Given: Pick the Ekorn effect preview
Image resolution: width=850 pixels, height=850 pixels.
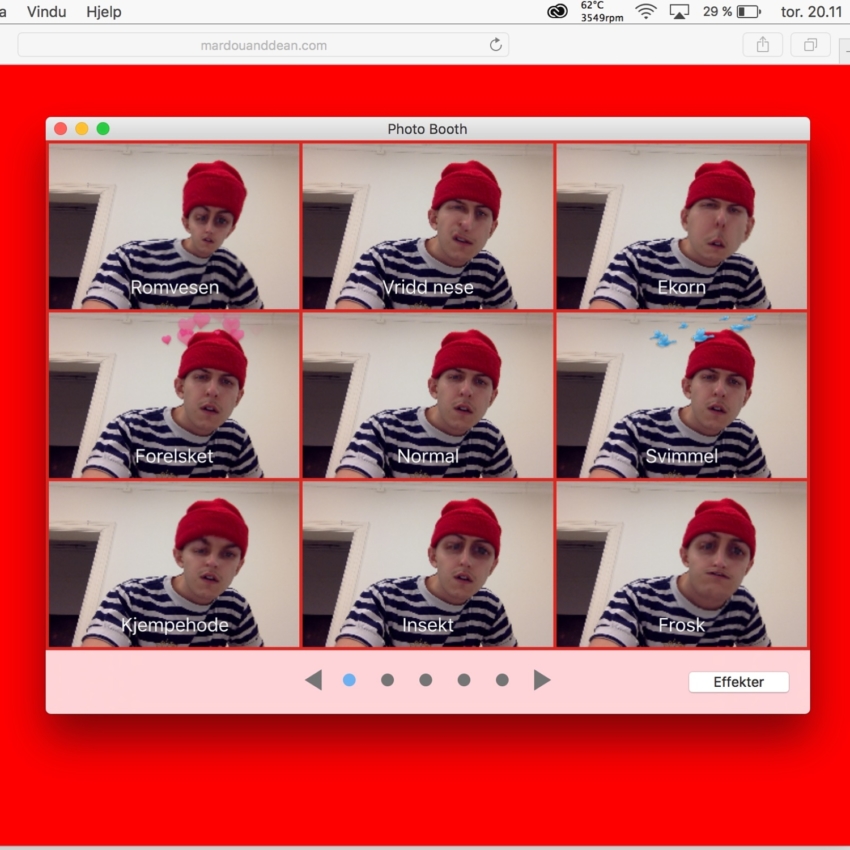Looking at the screenshot, I should (681, 226).
